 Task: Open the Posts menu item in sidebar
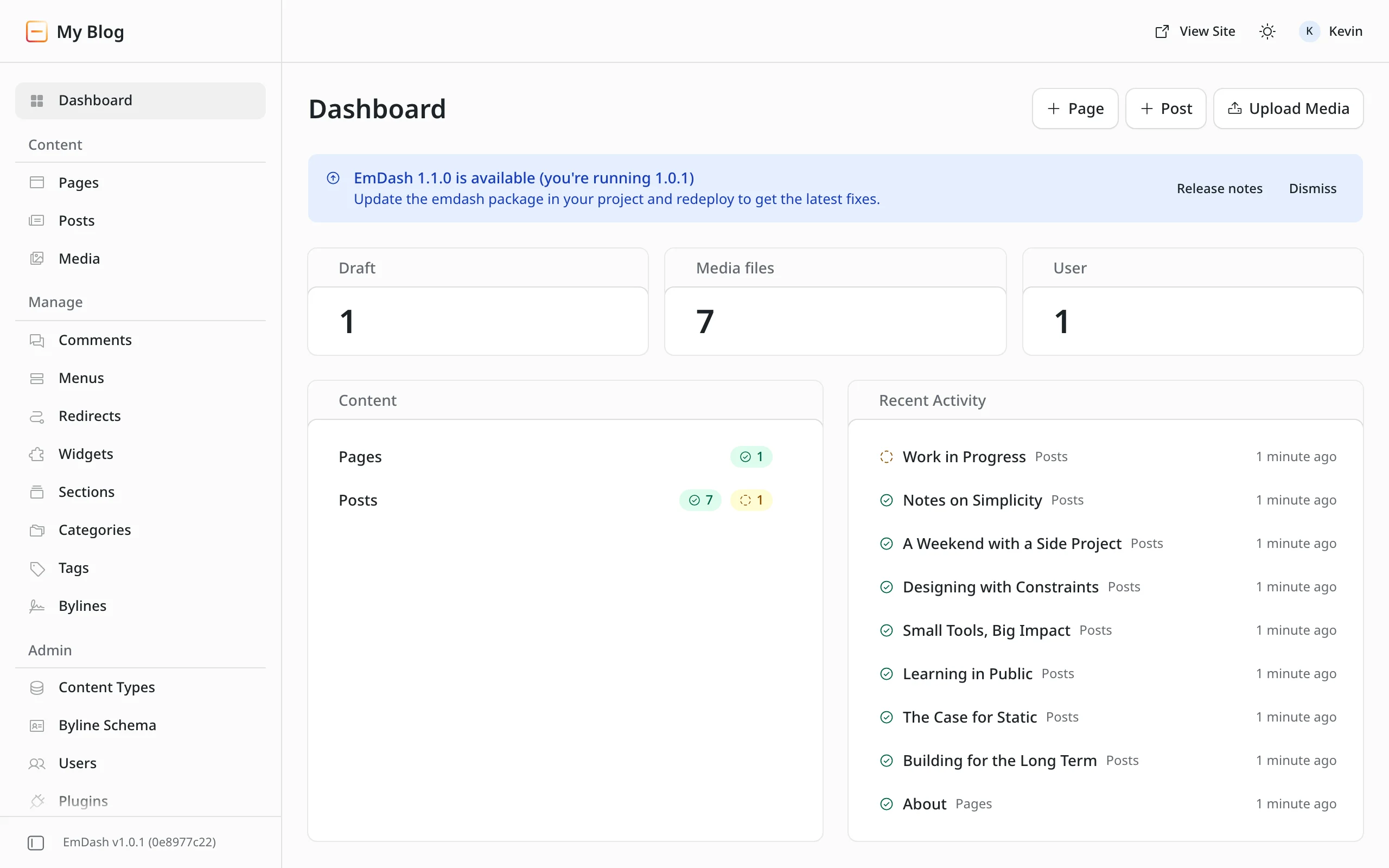[141, 220]
